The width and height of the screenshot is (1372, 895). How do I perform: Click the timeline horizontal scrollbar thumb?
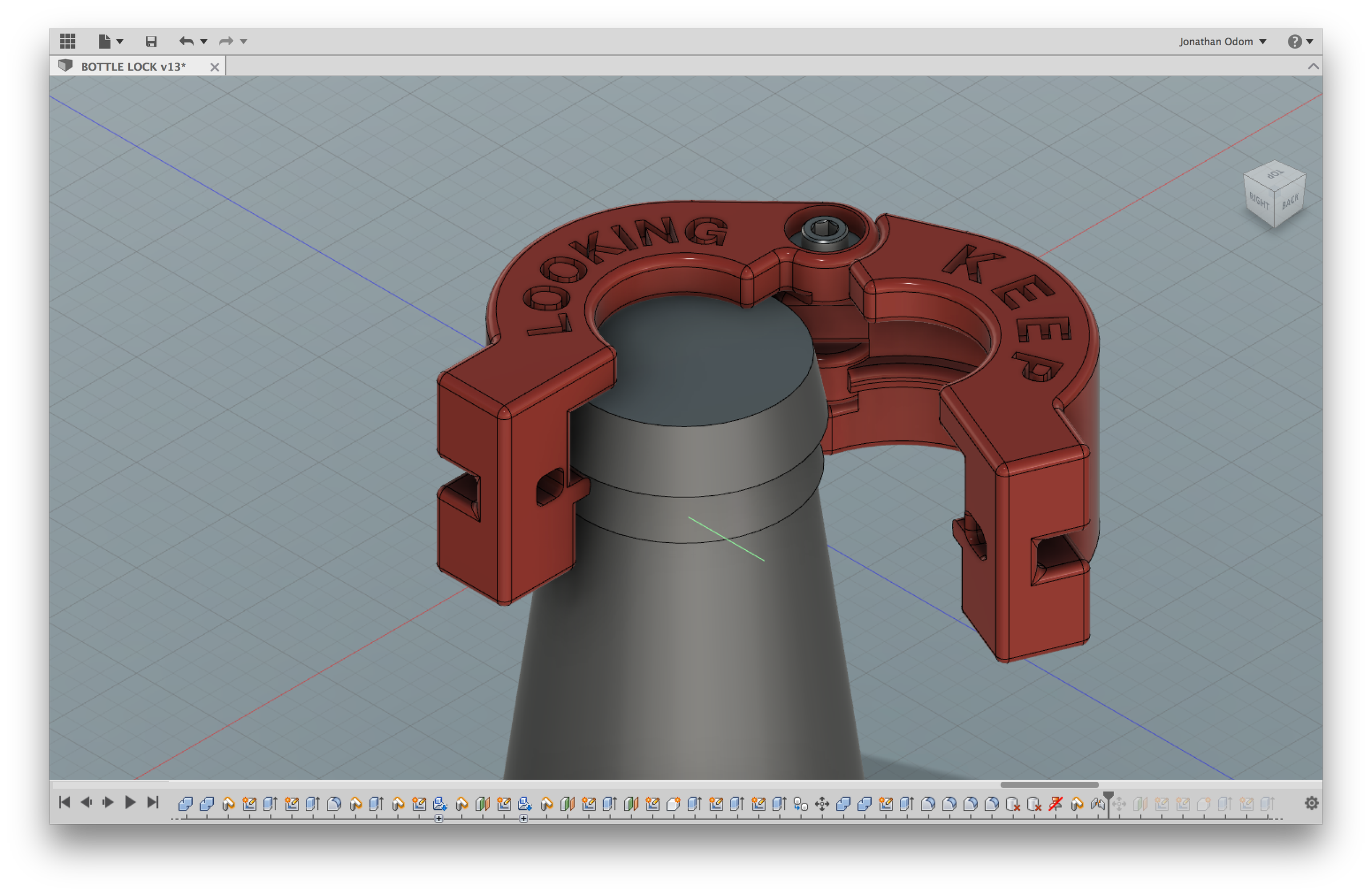(x=1049, y=785)
